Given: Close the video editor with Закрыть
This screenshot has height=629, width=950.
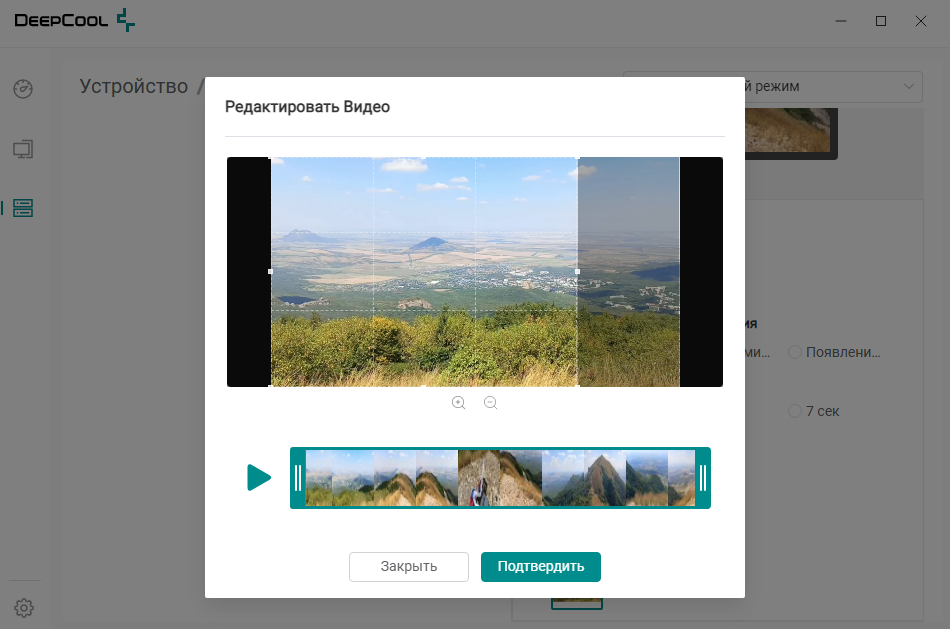Looking at the screenshot, I should click(409, 567).
